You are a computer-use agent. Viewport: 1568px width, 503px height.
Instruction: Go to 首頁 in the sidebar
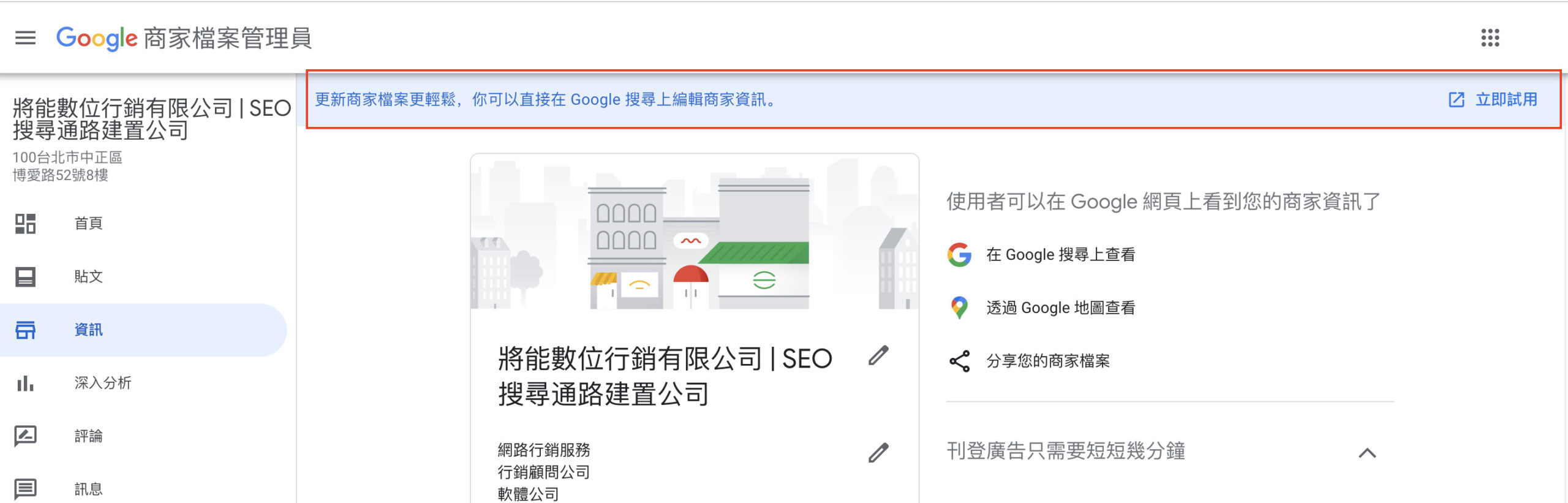click(x=89, y=224)
